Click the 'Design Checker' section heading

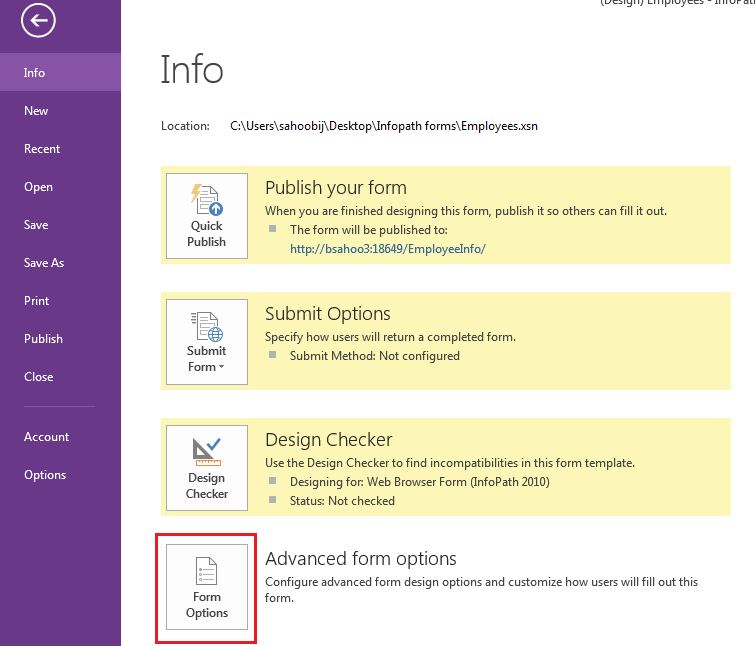pyautogui.click(x=328, y=440)
